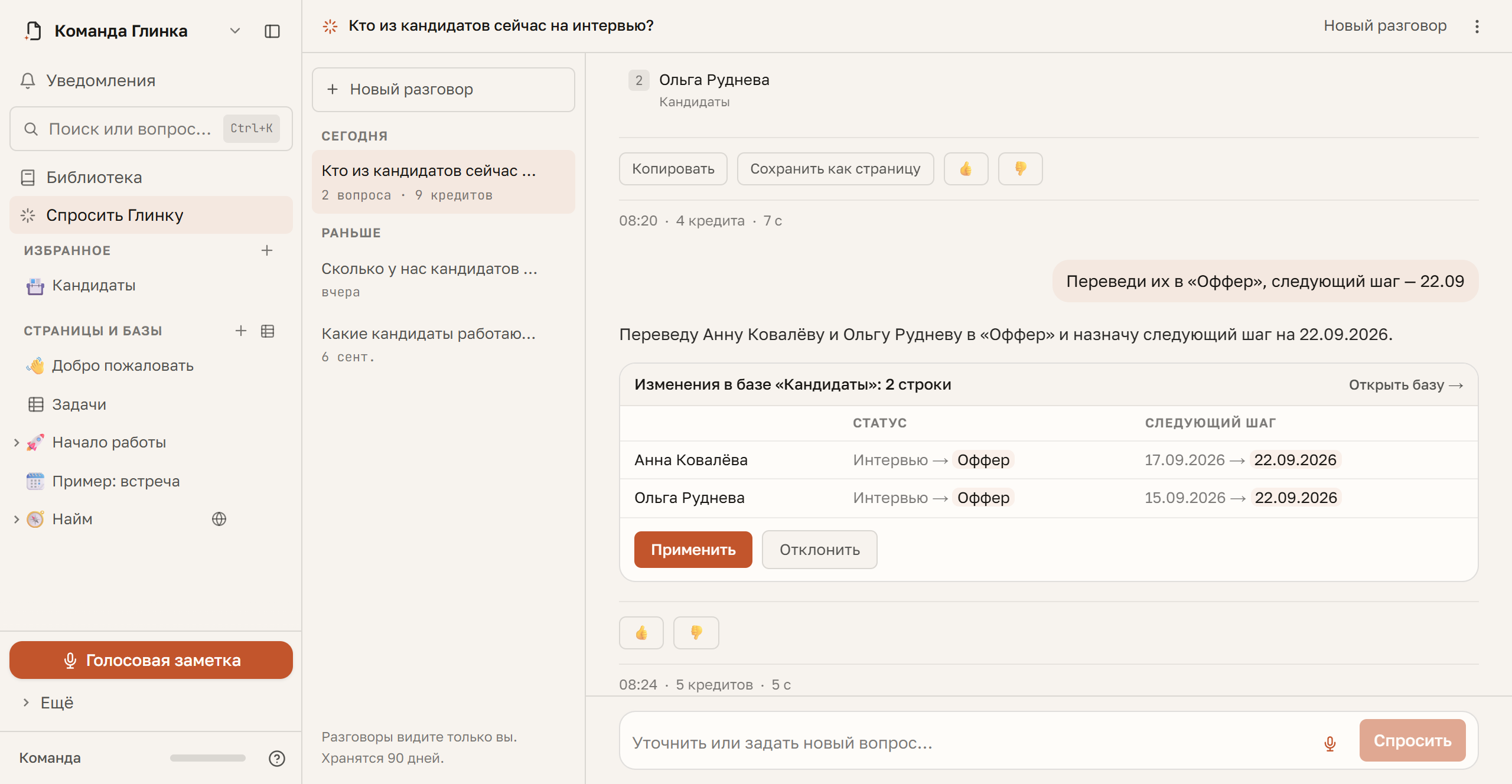Screen dimensions: 1512x784
Task: Click Сохранить как страницу
Action: [835, 169]
